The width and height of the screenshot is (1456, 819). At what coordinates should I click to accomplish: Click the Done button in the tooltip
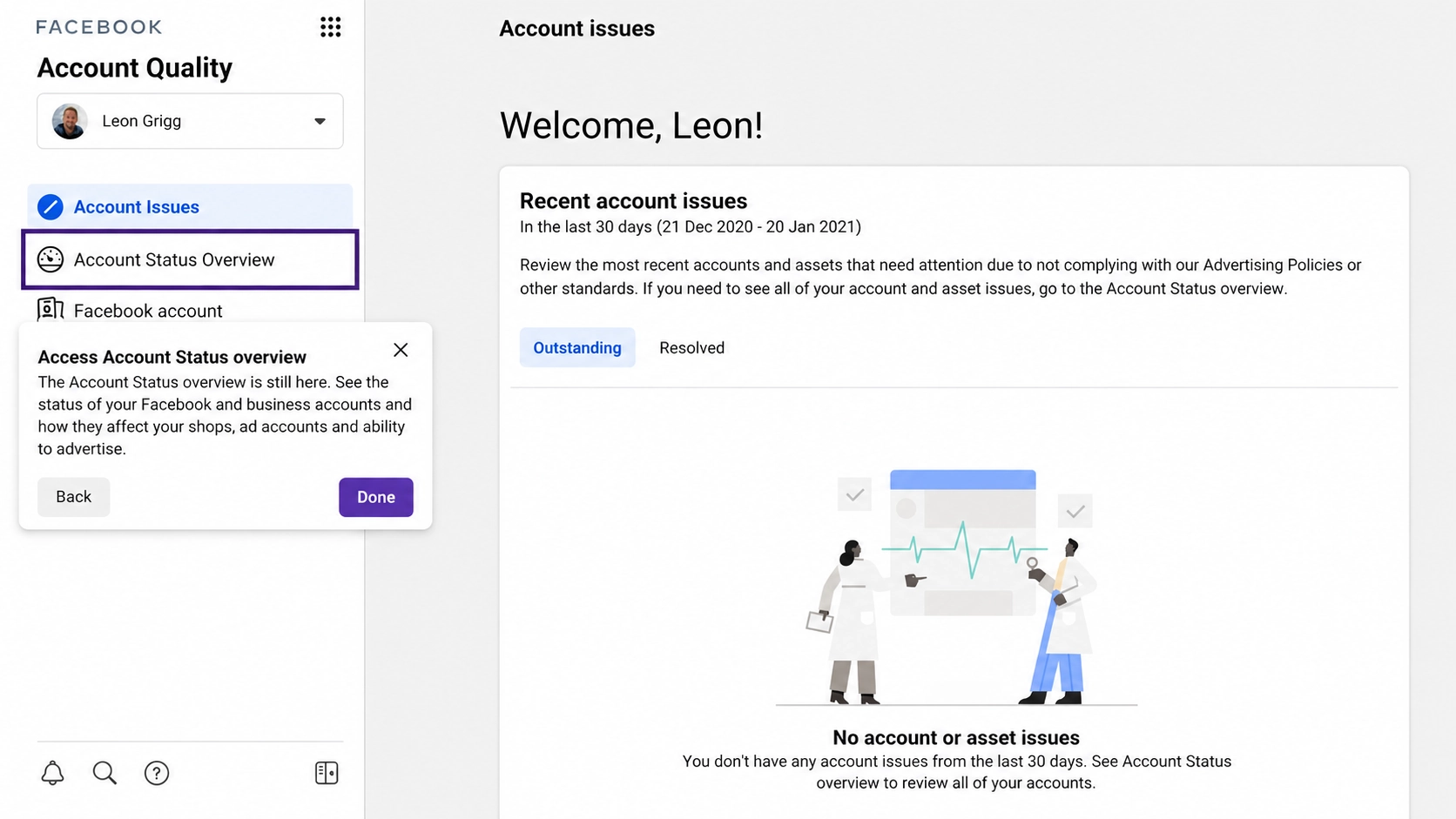click(x=376, y=497)
